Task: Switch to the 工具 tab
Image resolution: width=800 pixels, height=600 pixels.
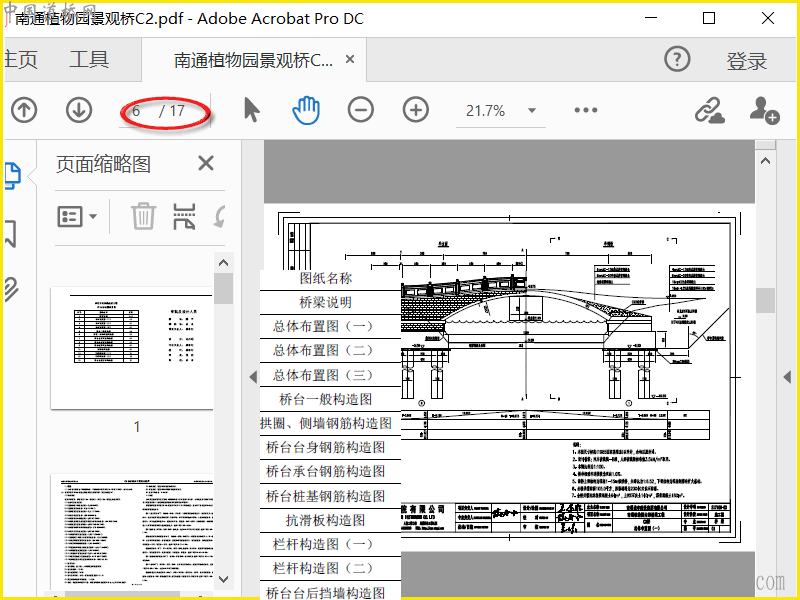Action: (x=89, y=59)
